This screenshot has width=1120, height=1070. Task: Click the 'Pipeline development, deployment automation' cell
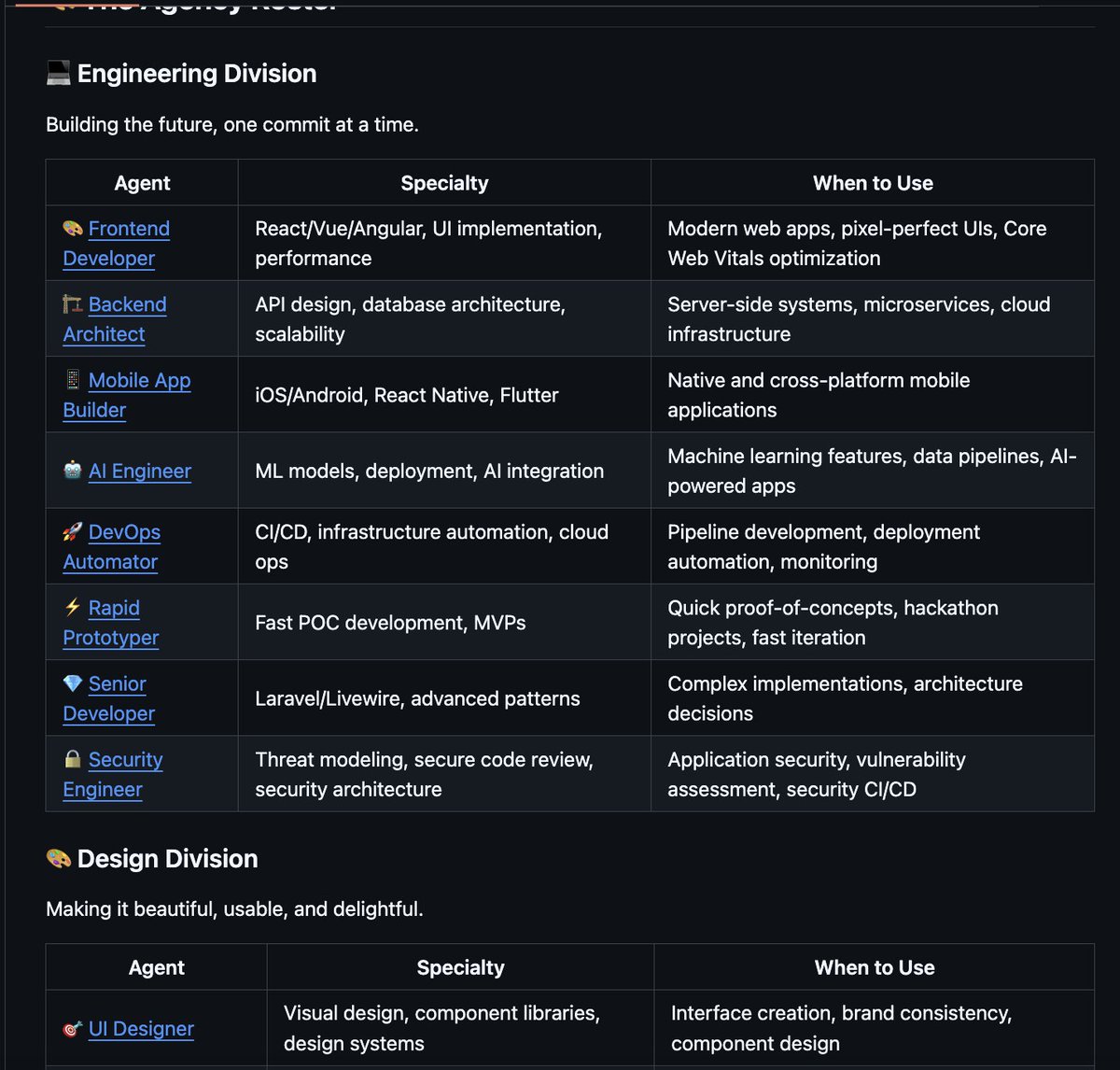873,546
